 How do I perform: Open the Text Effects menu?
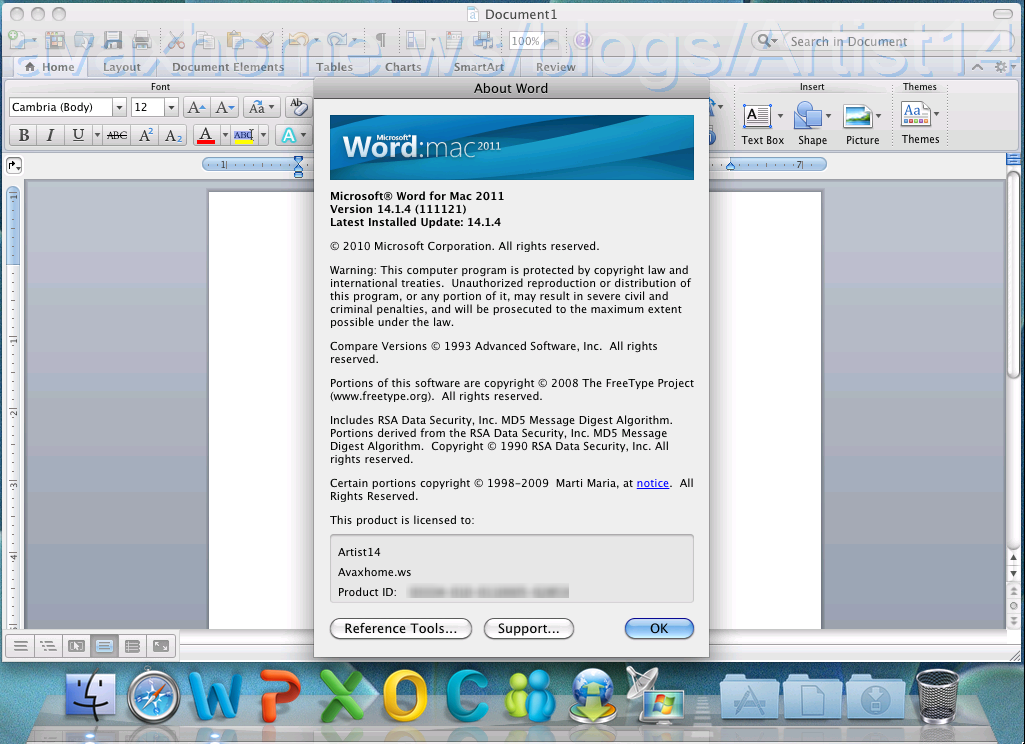(x=293, y=135)
